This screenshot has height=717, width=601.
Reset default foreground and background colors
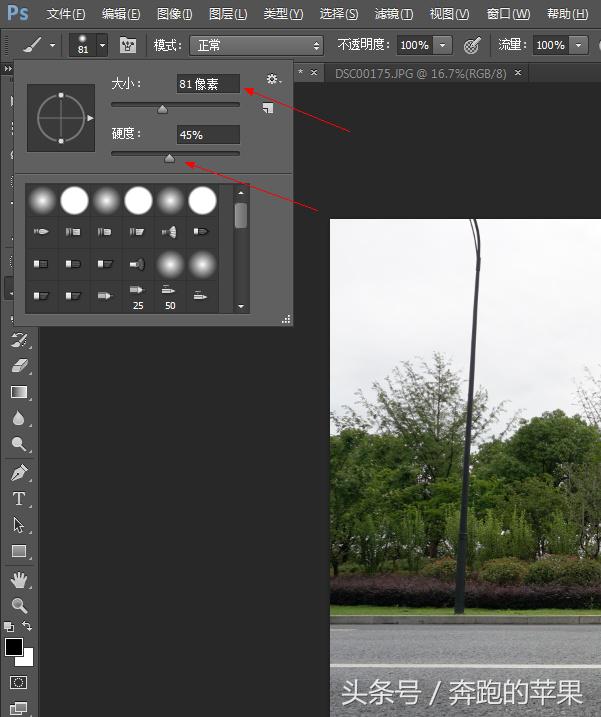[8, 626]
